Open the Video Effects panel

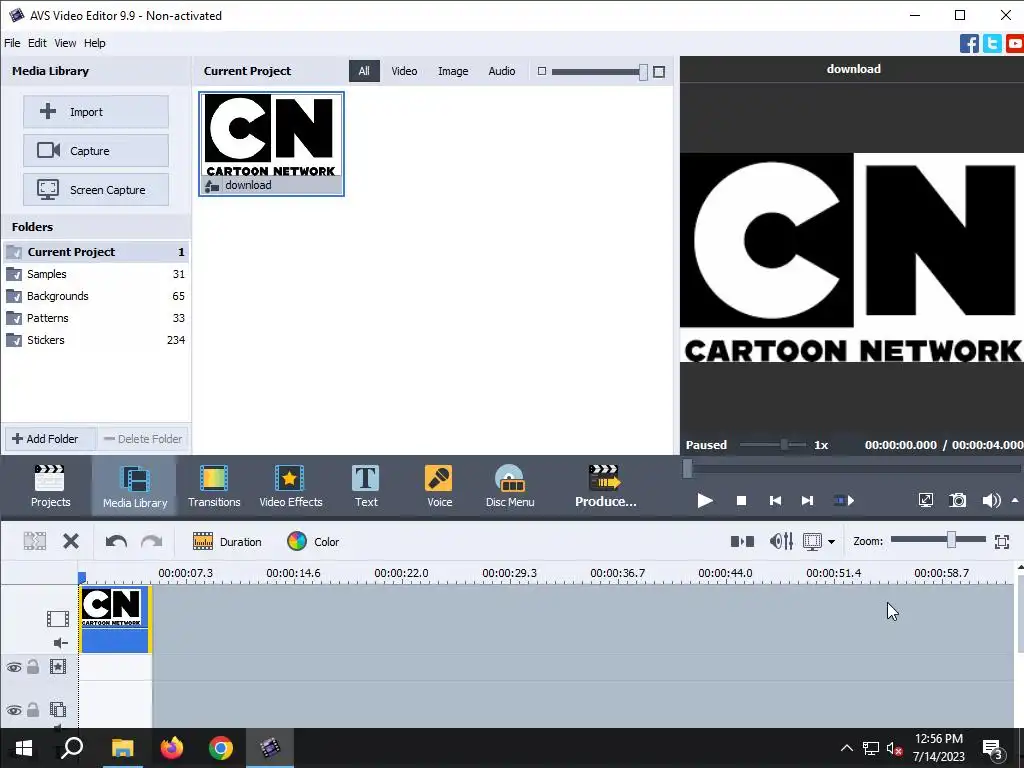291,486
